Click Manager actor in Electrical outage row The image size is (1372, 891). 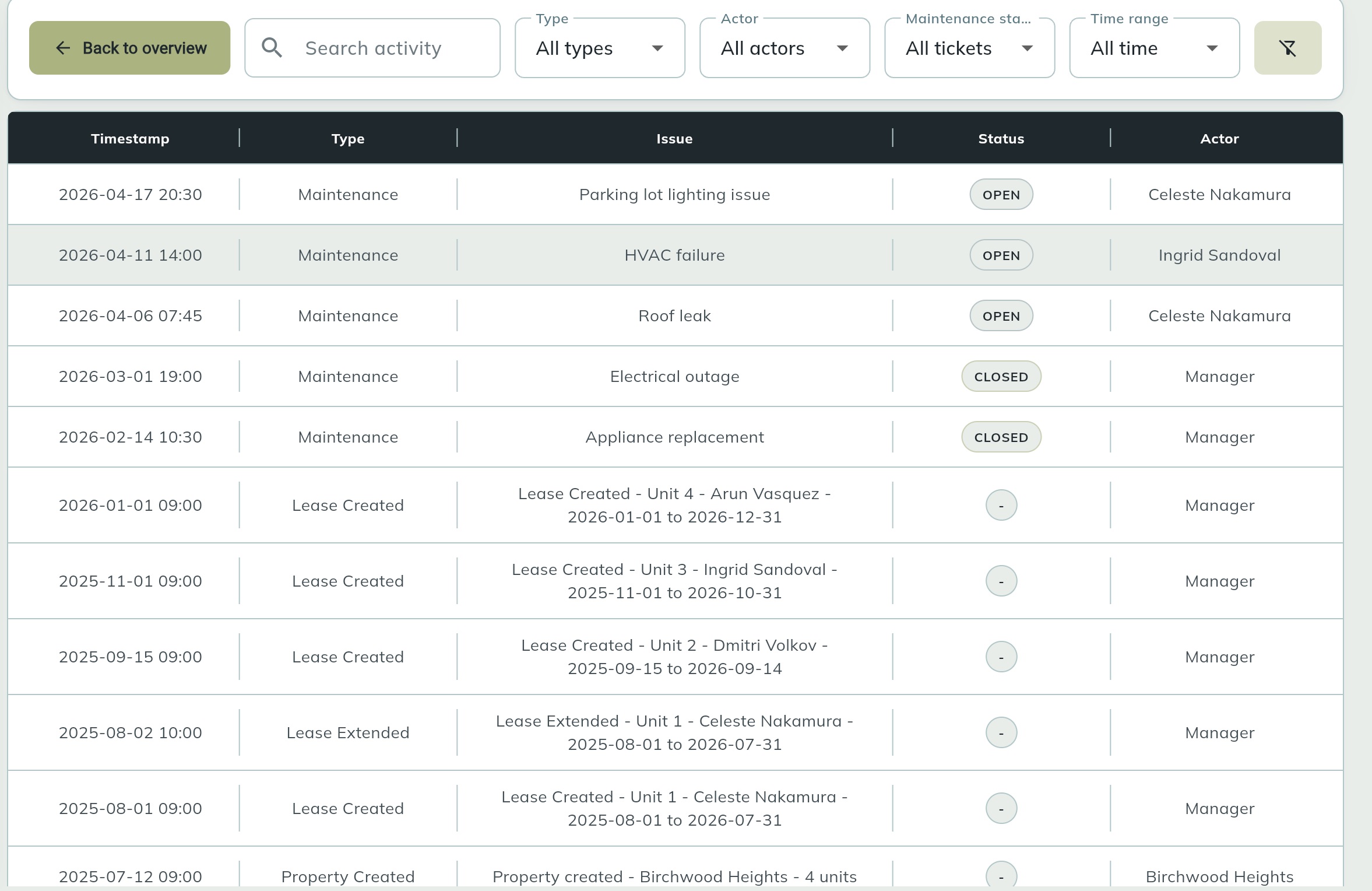pyautogui.click(x=1219, y=377)
